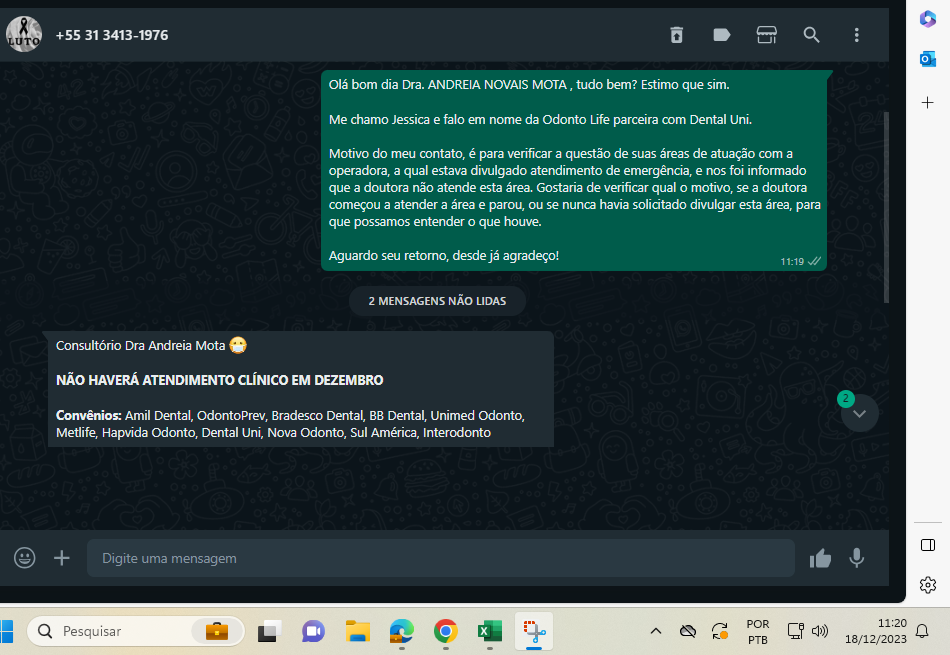Search within this conversation

tap(811, 35)
